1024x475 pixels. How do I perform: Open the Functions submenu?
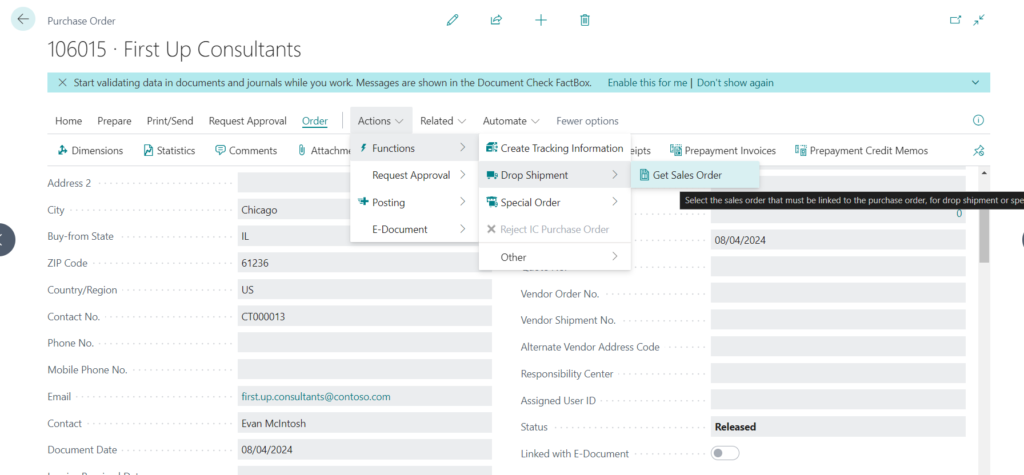point(414,148)
